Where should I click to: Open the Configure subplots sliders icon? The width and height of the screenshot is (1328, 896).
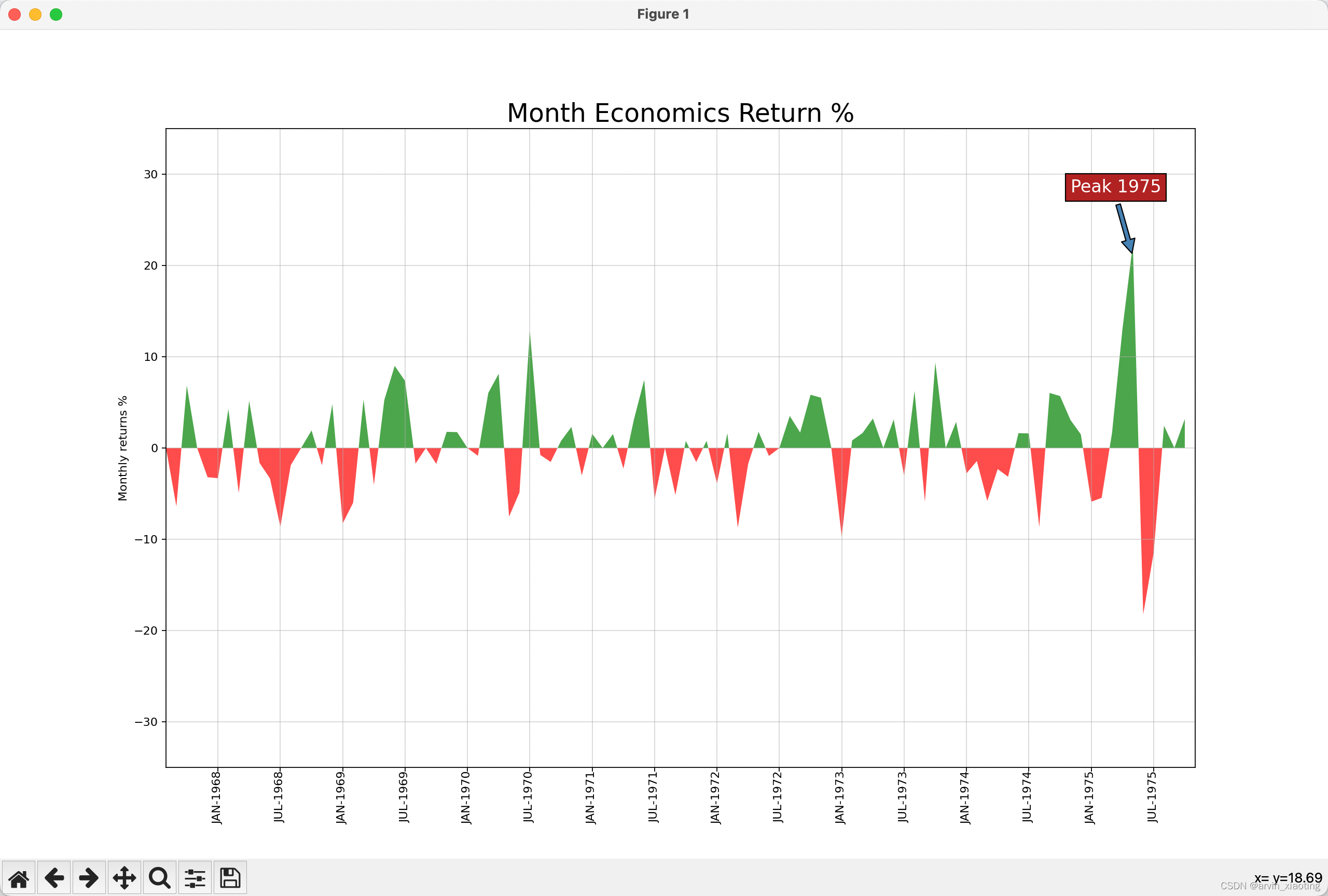click(x=195, y=878)
